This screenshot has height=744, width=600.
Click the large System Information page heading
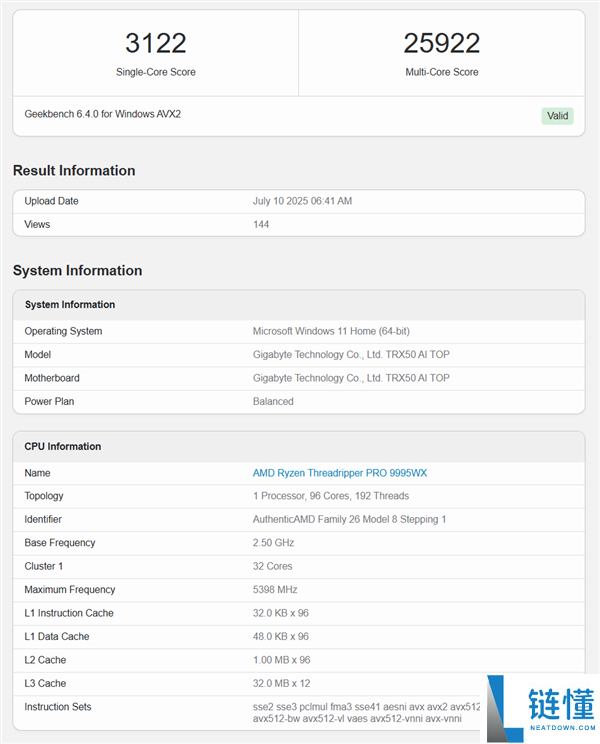click(77, 270)
